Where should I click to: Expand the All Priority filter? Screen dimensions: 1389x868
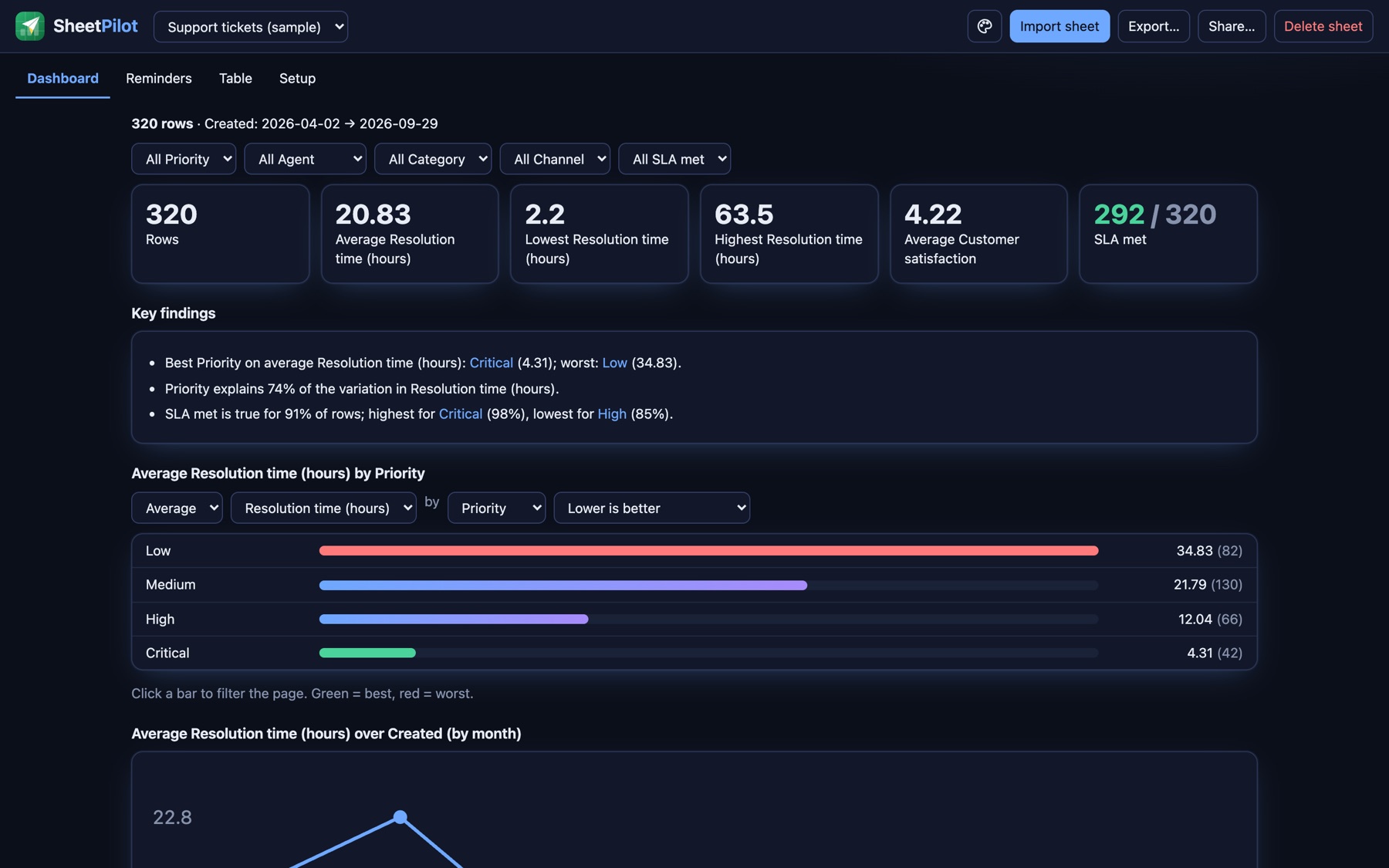click(x=184, y=159)
